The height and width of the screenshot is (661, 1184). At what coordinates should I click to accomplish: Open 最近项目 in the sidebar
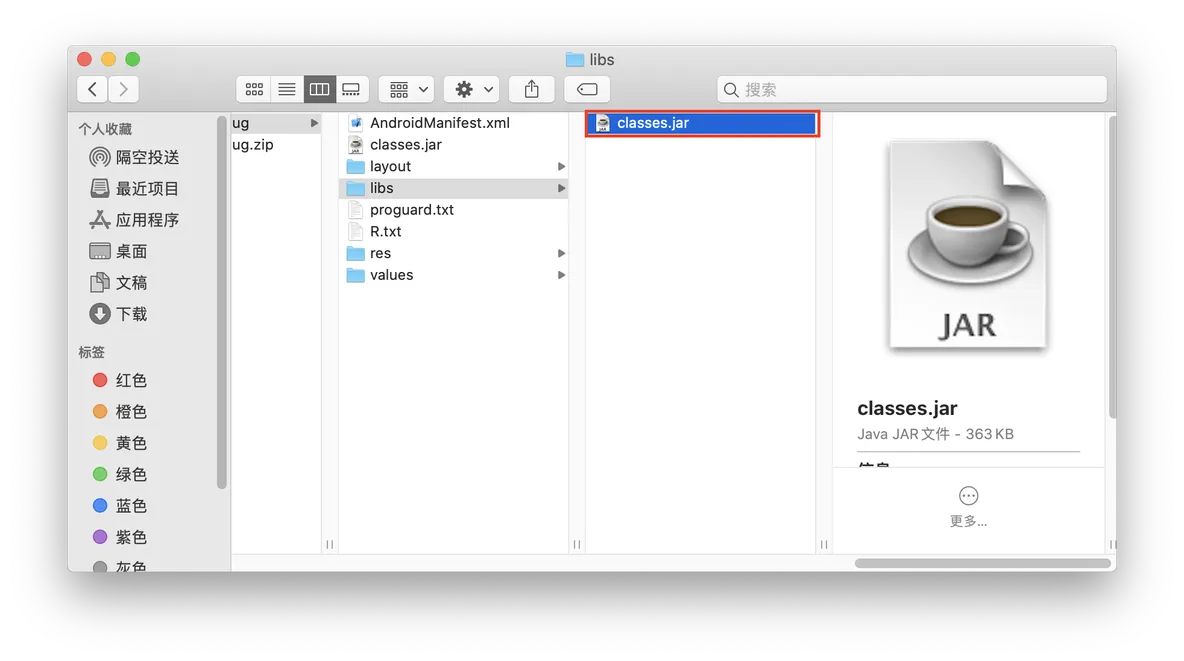click(134, 188)
